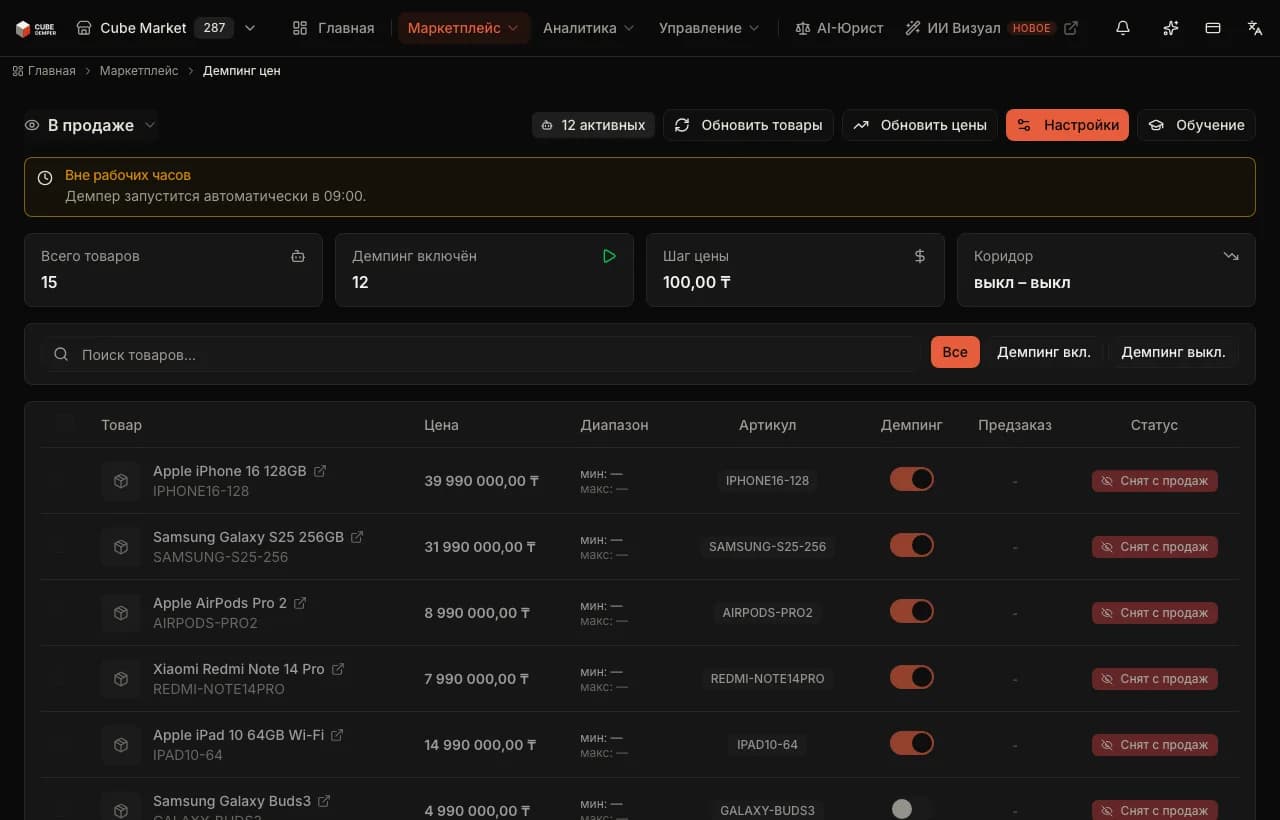Tick the select-all checkbox in the table header
Image resolution: width=1280 pixels, height=820 pixels.
pyautogui.click(x=65, y=423)
